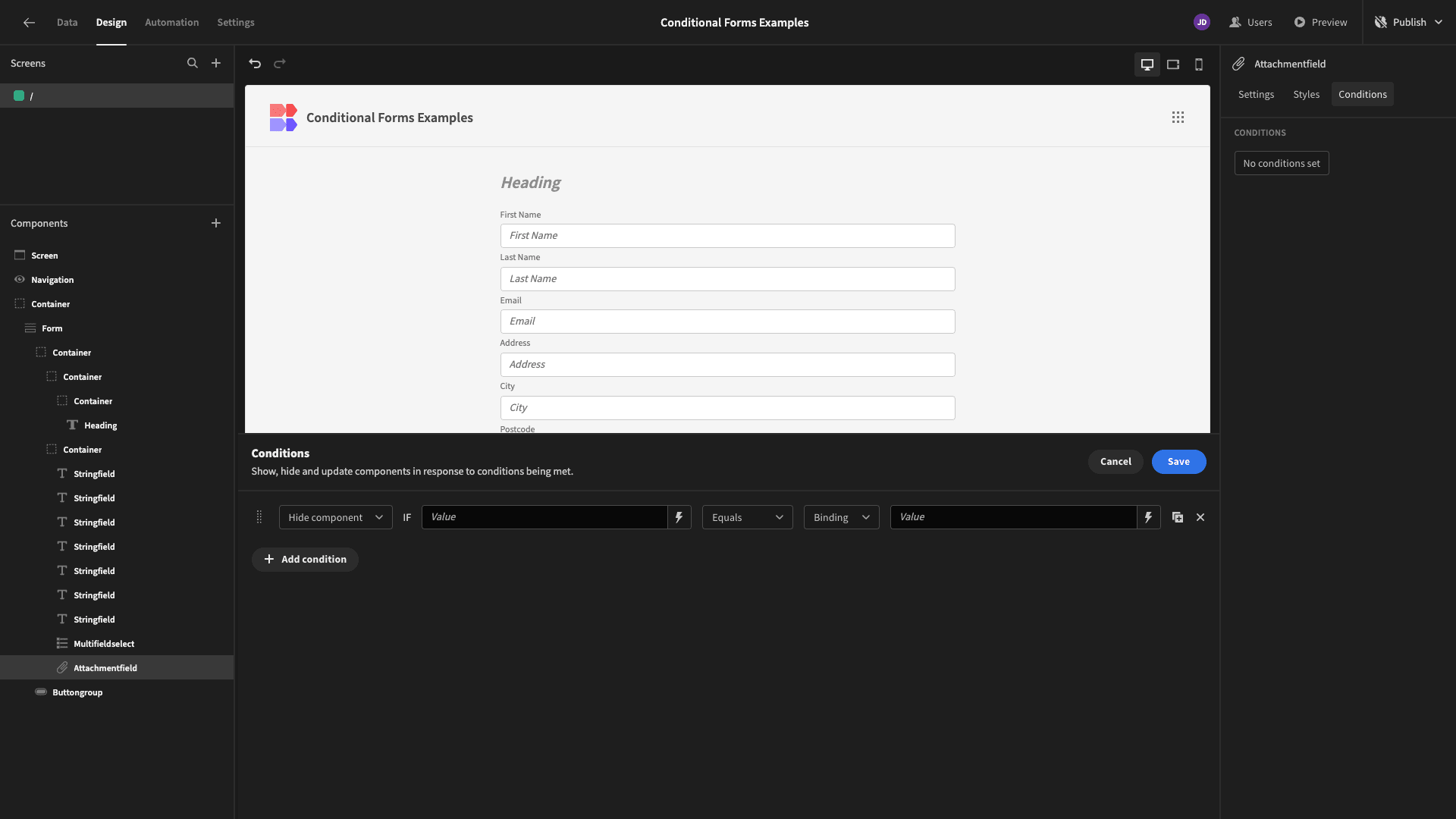Open the Styles tab for Attachmentfield
Image resolution: width=1456 pixels, height=819 pixels.
(1306, 94)
